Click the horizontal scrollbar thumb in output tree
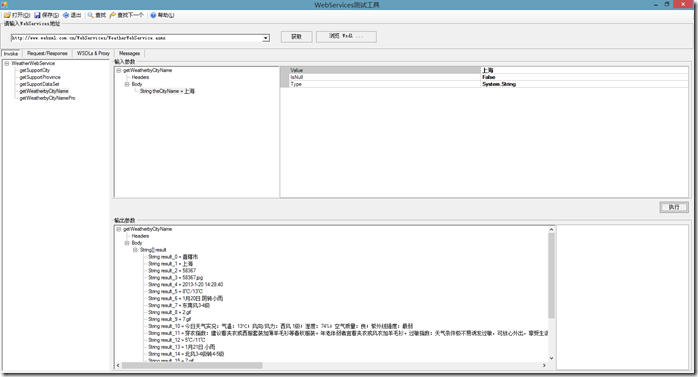The image size is (698, 377). [192, 365]
